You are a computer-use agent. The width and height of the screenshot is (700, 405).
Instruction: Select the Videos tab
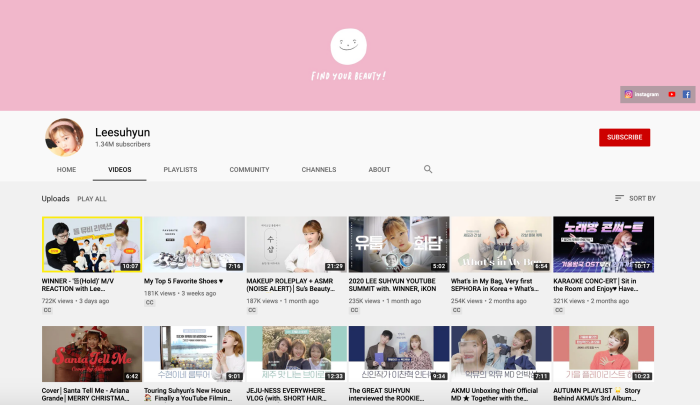120,170
